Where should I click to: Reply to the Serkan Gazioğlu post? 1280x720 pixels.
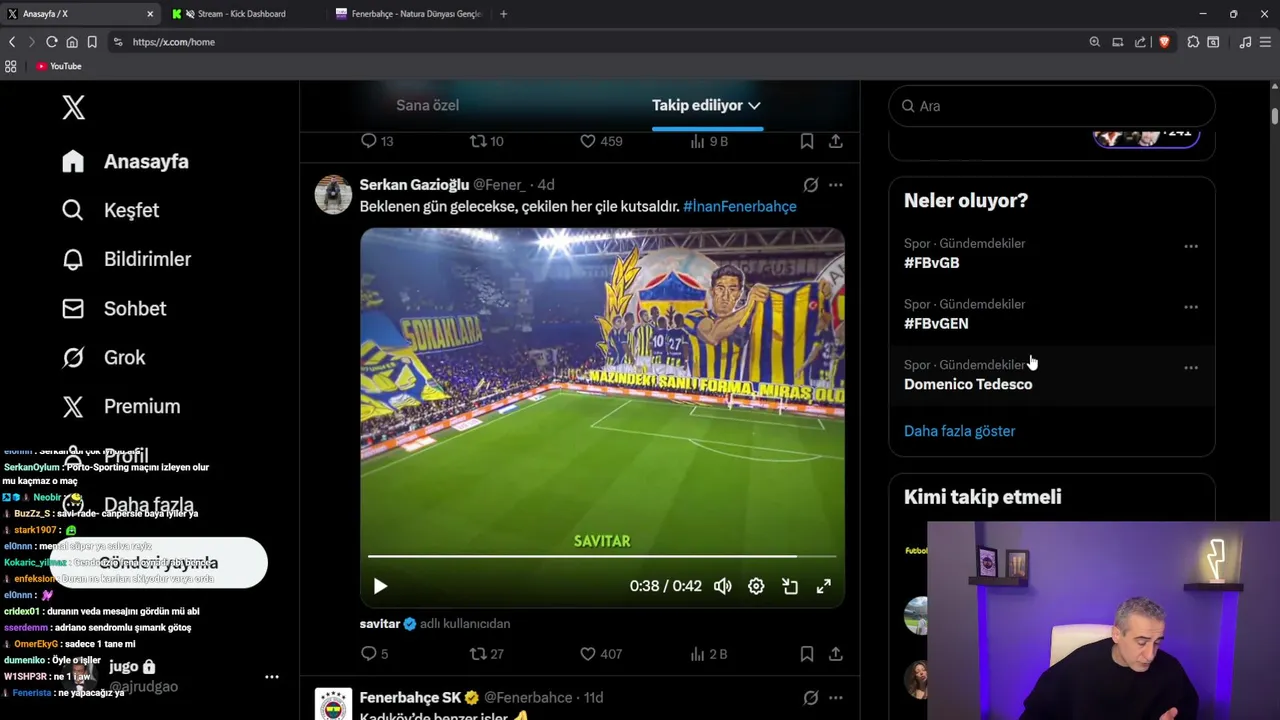[x=374, y=654]
